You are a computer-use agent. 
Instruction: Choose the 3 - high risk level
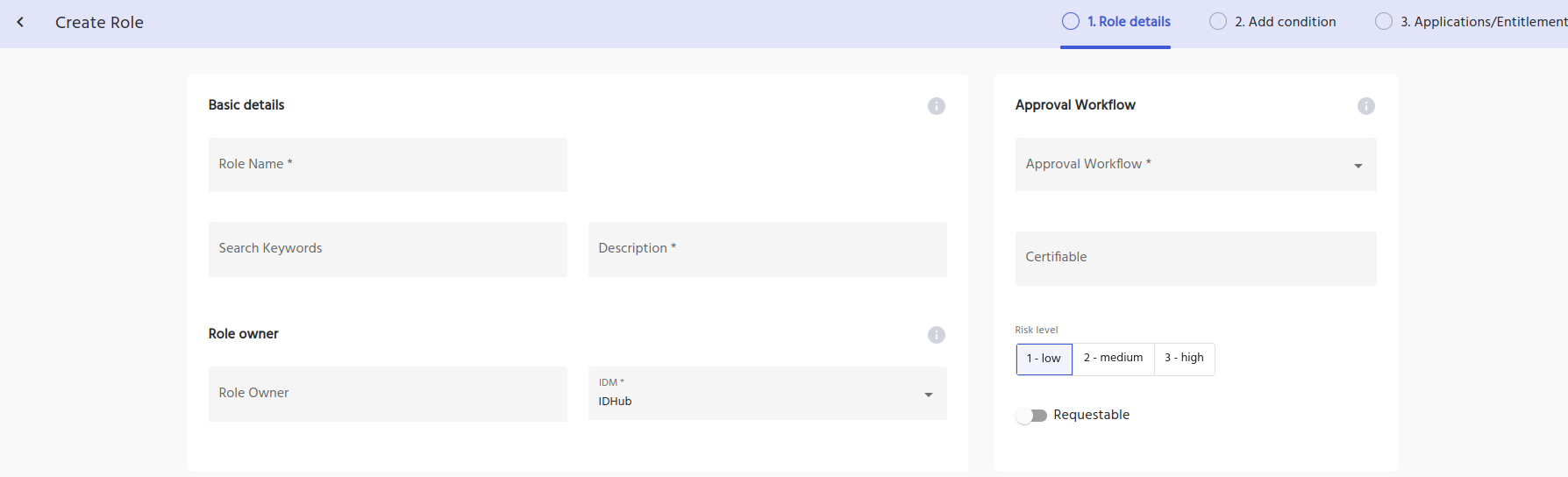point(1184,359)
